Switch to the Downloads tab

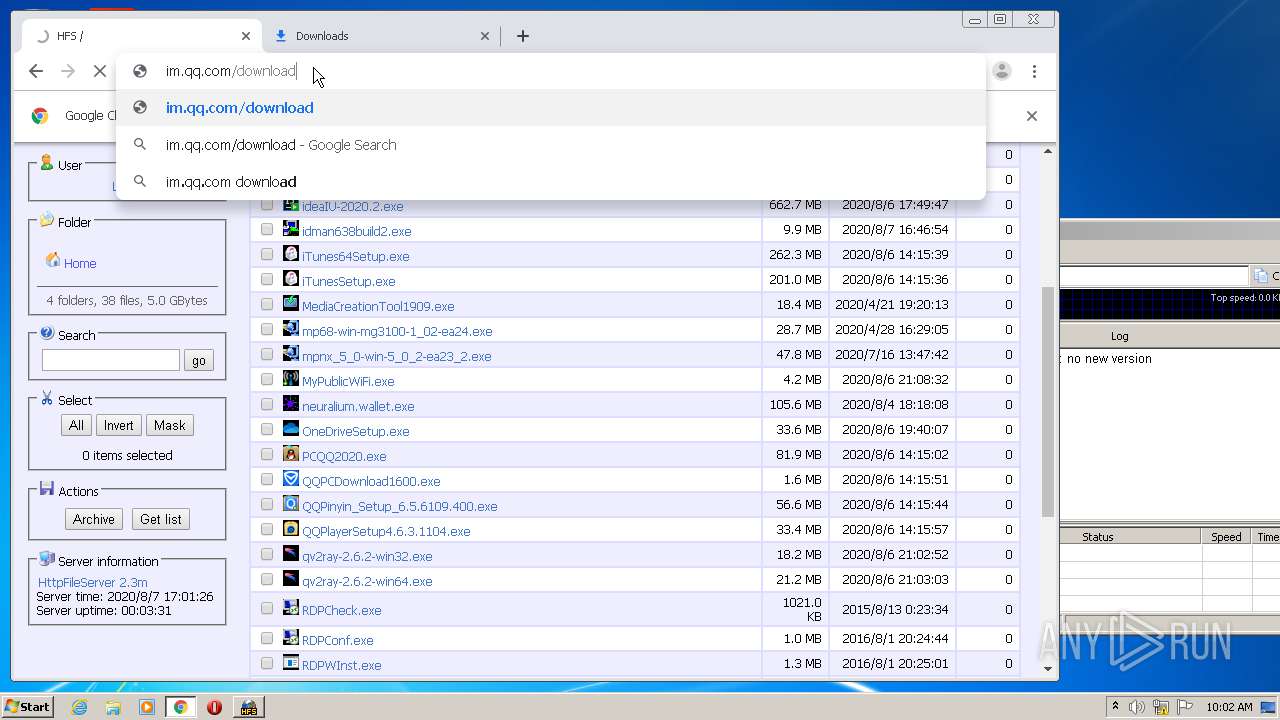point(381,36)
